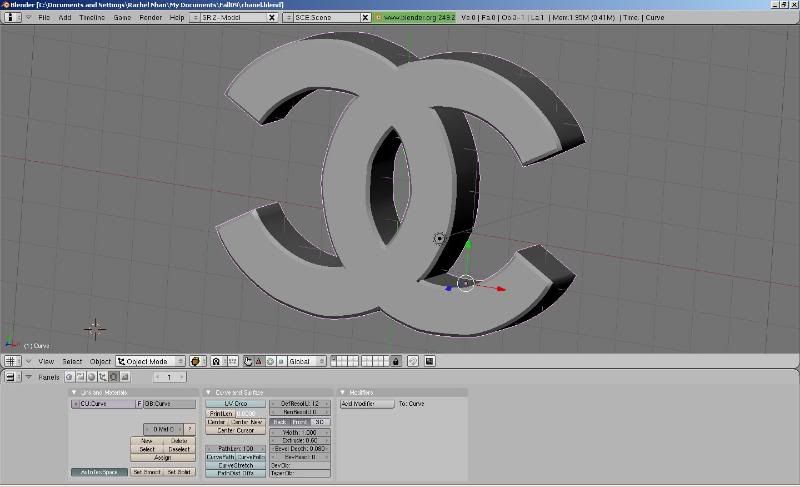
Task: Open the Object Mode dropdown
Action: (151, 361)
